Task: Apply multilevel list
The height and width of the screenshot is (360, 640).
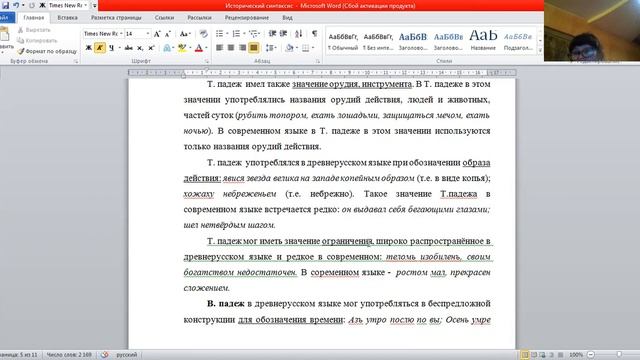Action: pos(253,33)
